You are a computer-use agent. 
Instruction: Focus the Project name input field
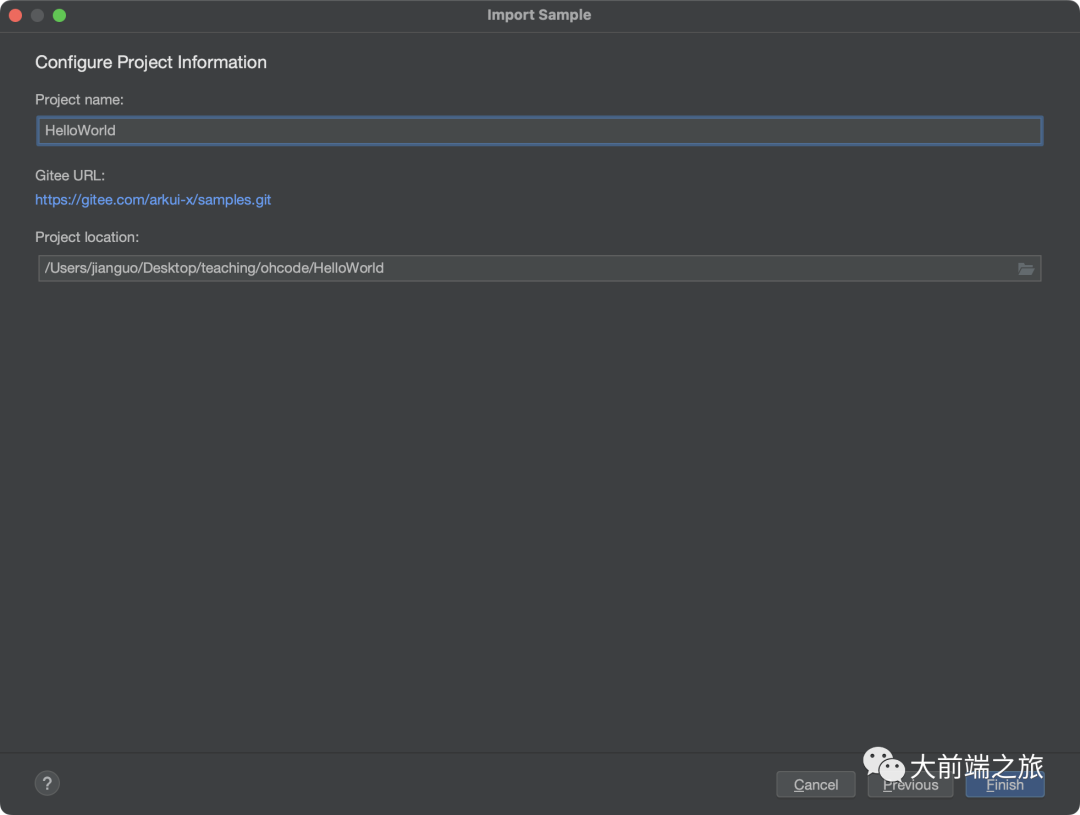pyautogui.click(x=540, y=131)
